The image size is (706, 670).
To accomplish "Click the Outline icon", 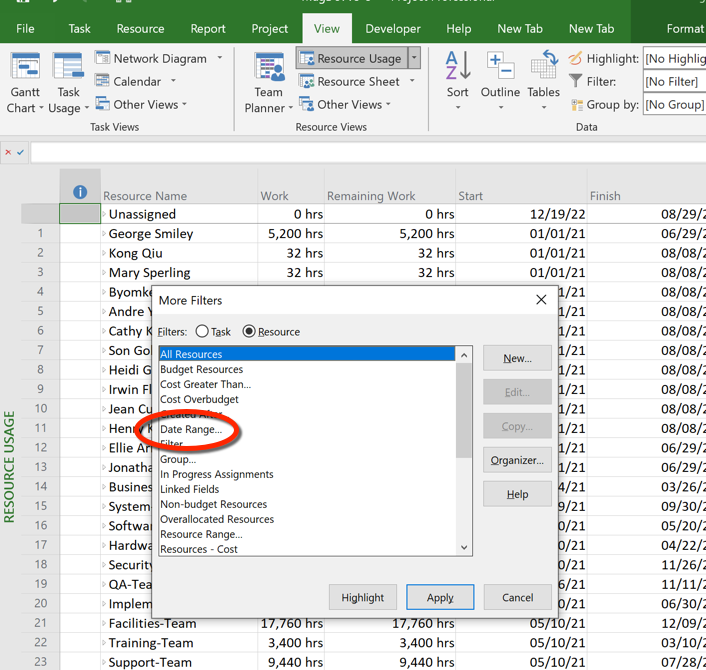I will (500, 66).
